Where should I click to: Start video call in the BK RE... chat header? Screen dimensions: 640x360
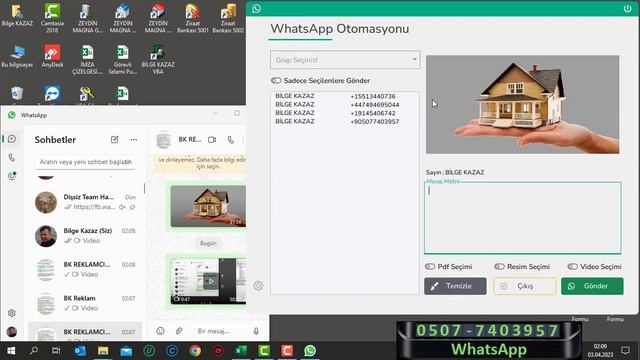212,140
